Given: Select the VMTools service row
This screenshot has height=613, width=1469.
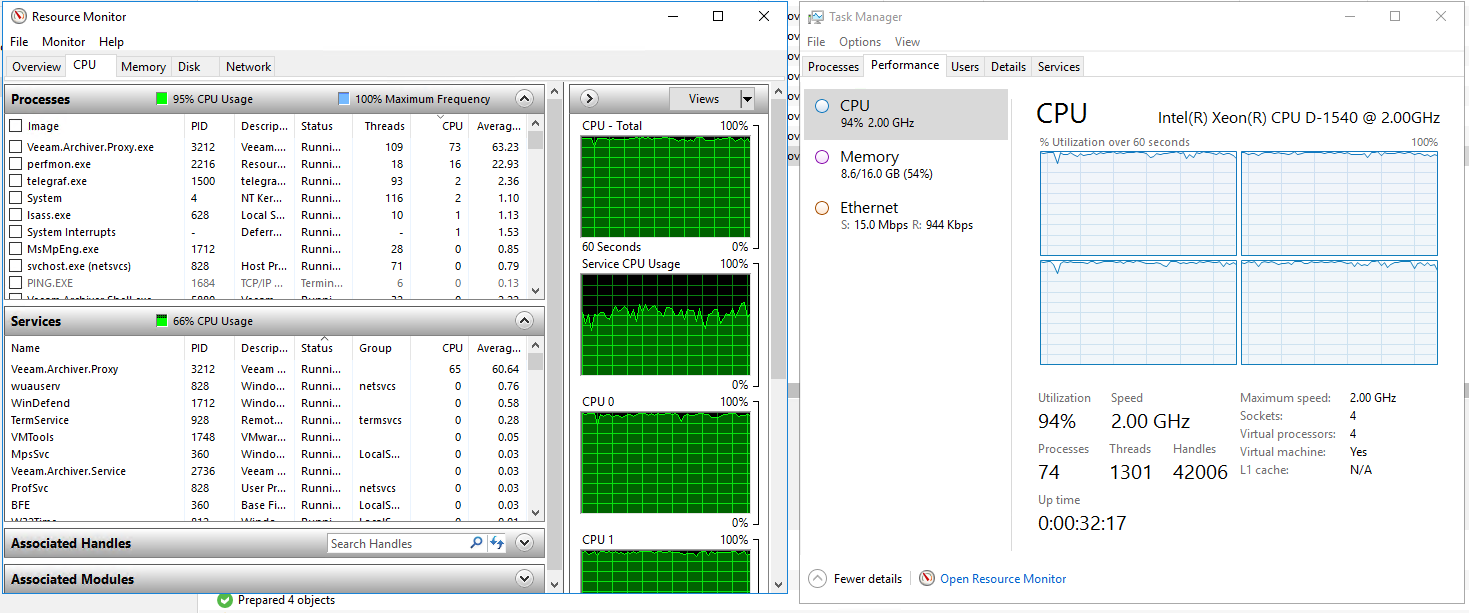Looking at the screenshot, I should coord(267,437).
